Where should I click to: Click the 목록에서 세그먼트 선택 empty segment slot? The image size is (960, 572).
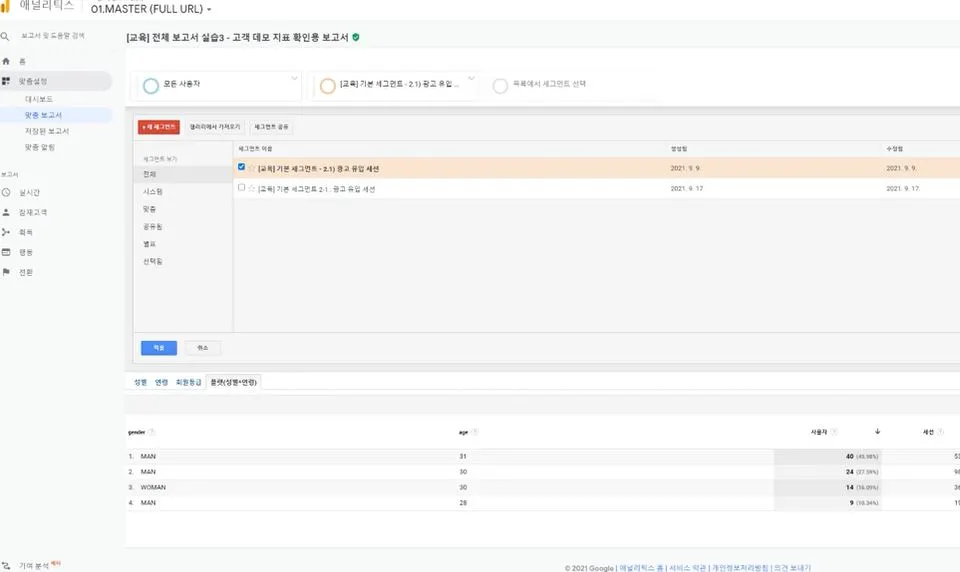point(548,84)
